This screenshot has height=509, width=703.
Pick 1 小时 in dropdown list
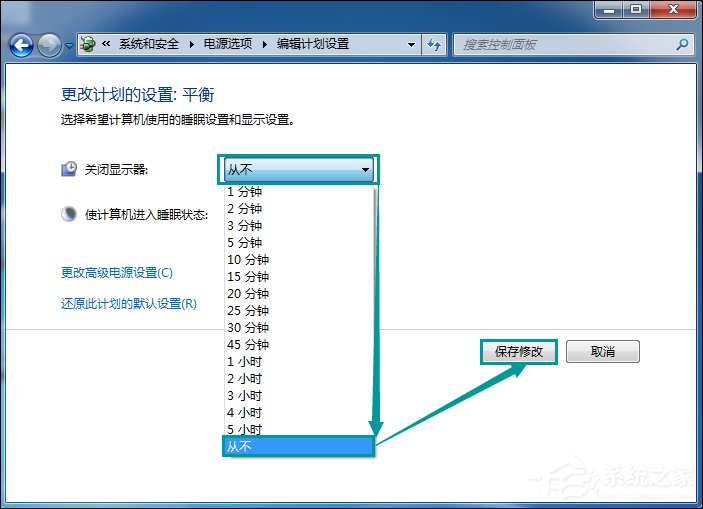(x=299, y=362)
